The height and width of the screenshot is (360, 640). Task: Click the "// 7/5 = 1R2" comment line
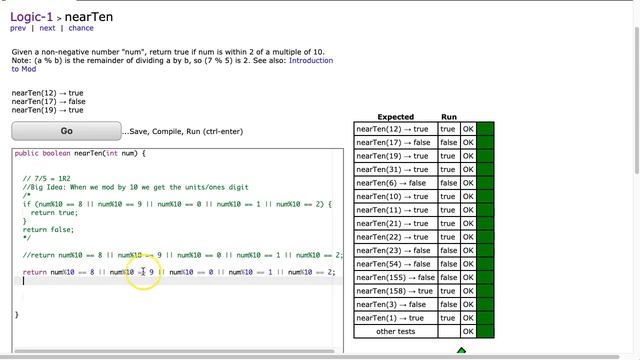tap(47, 179)
